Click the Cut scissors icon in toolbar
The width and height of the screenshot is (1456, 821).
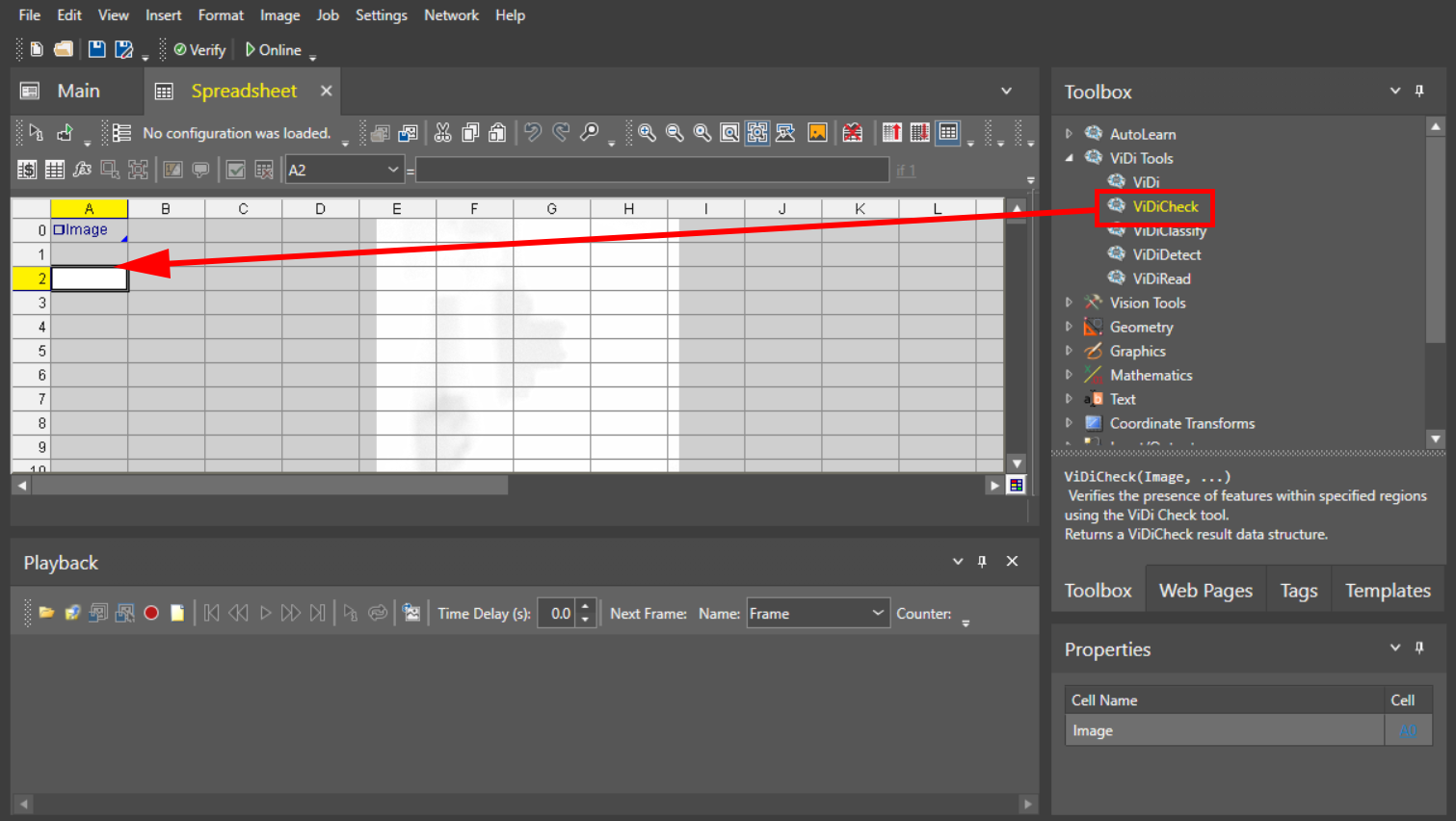tap(442, 133)
